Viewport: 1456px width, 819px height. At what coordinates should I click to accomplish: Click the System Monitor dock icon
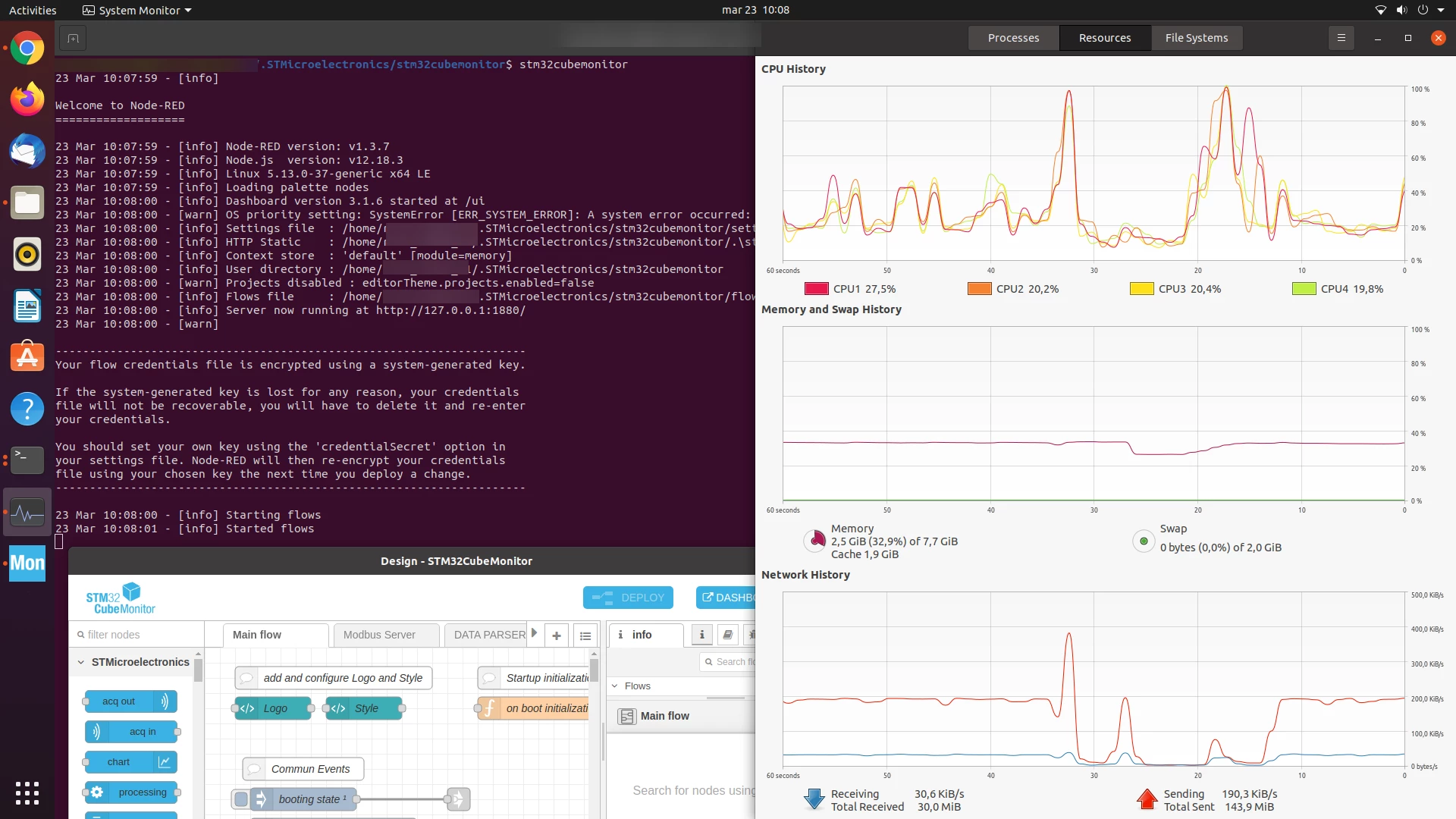(x=27, y=512)
